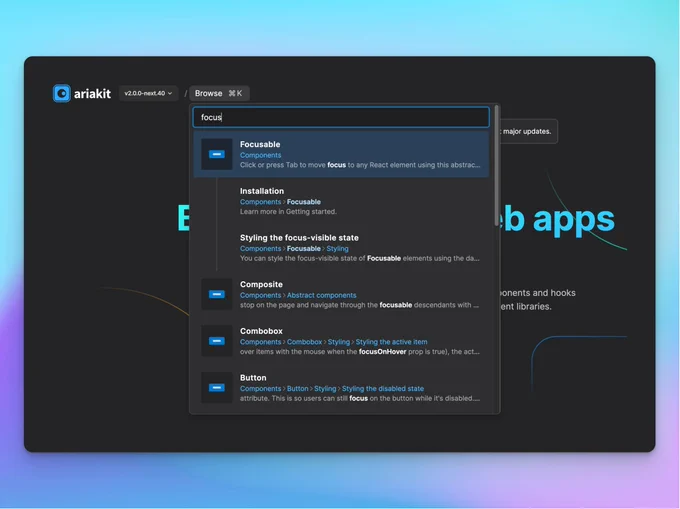
Task: Click the Focusable result thumbnail icon
Action: pyautogui.click(x=216, y=154)
